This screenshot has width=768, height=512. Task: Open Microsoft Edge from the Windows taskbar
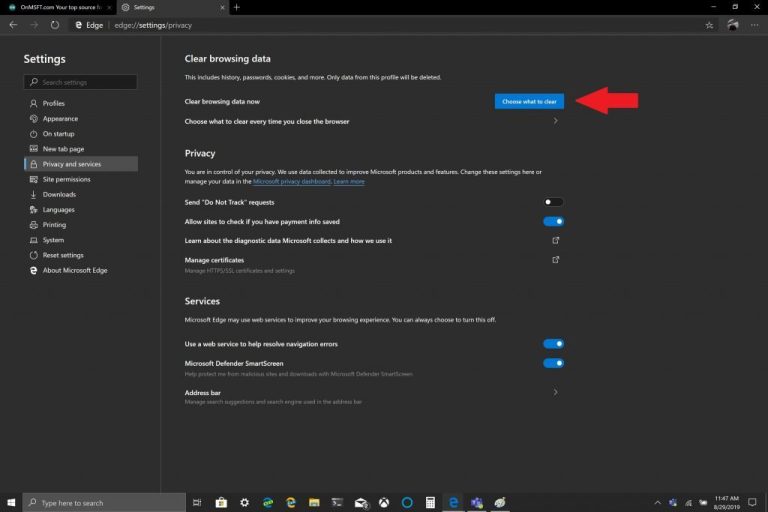click(453, 502)
